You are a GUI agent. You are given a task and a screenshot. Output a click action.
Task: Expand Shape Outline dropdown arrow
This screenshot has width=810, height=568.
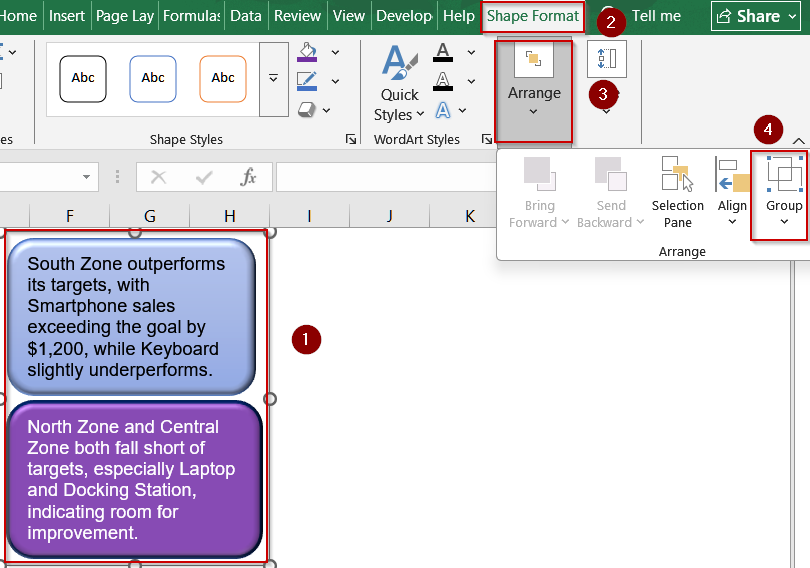point(335,82)
